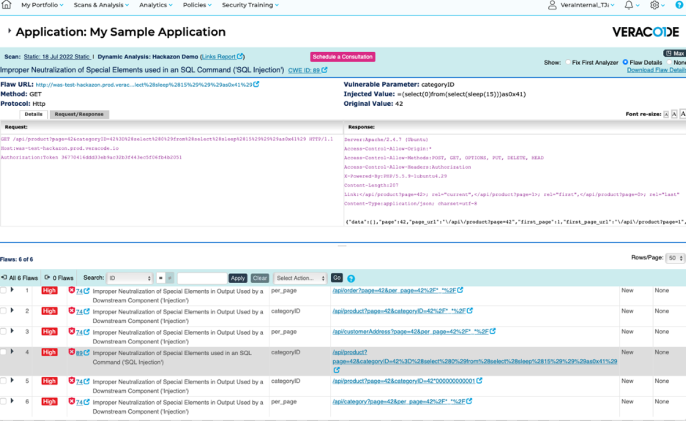Image resolution: width=686 pixels, height=421 pixels.
Task: Select smallest font re-size icon
Action: (666, 114)
